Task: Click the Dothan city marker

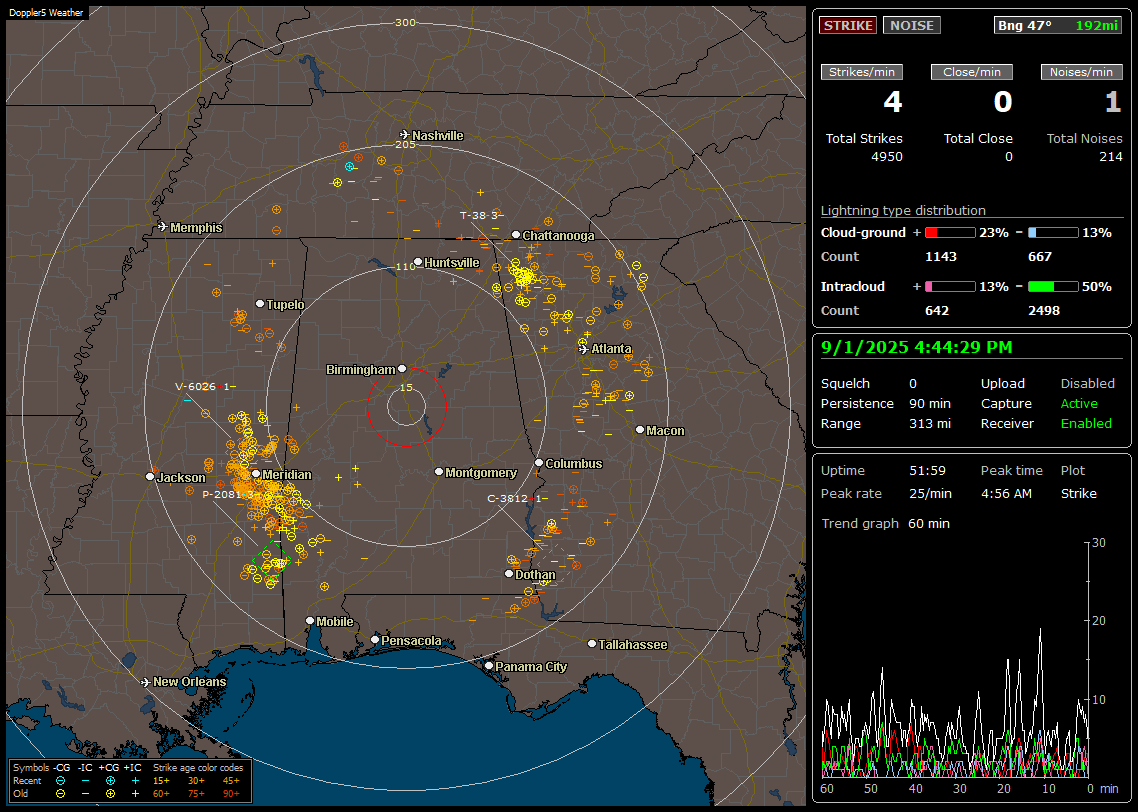Action: [509, 574]
